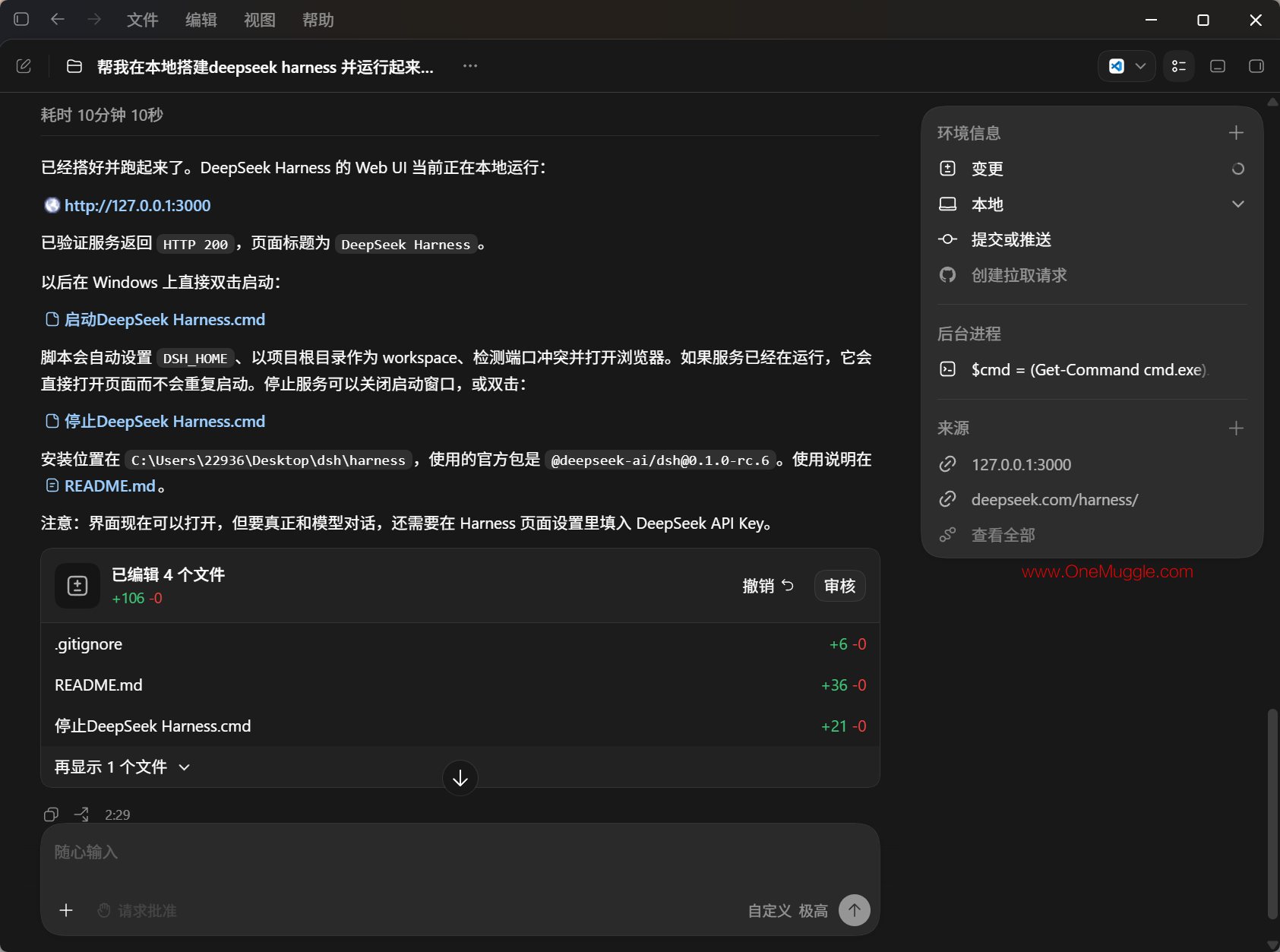
Task: Add environment info with the plus icon
Action: 1237,133
